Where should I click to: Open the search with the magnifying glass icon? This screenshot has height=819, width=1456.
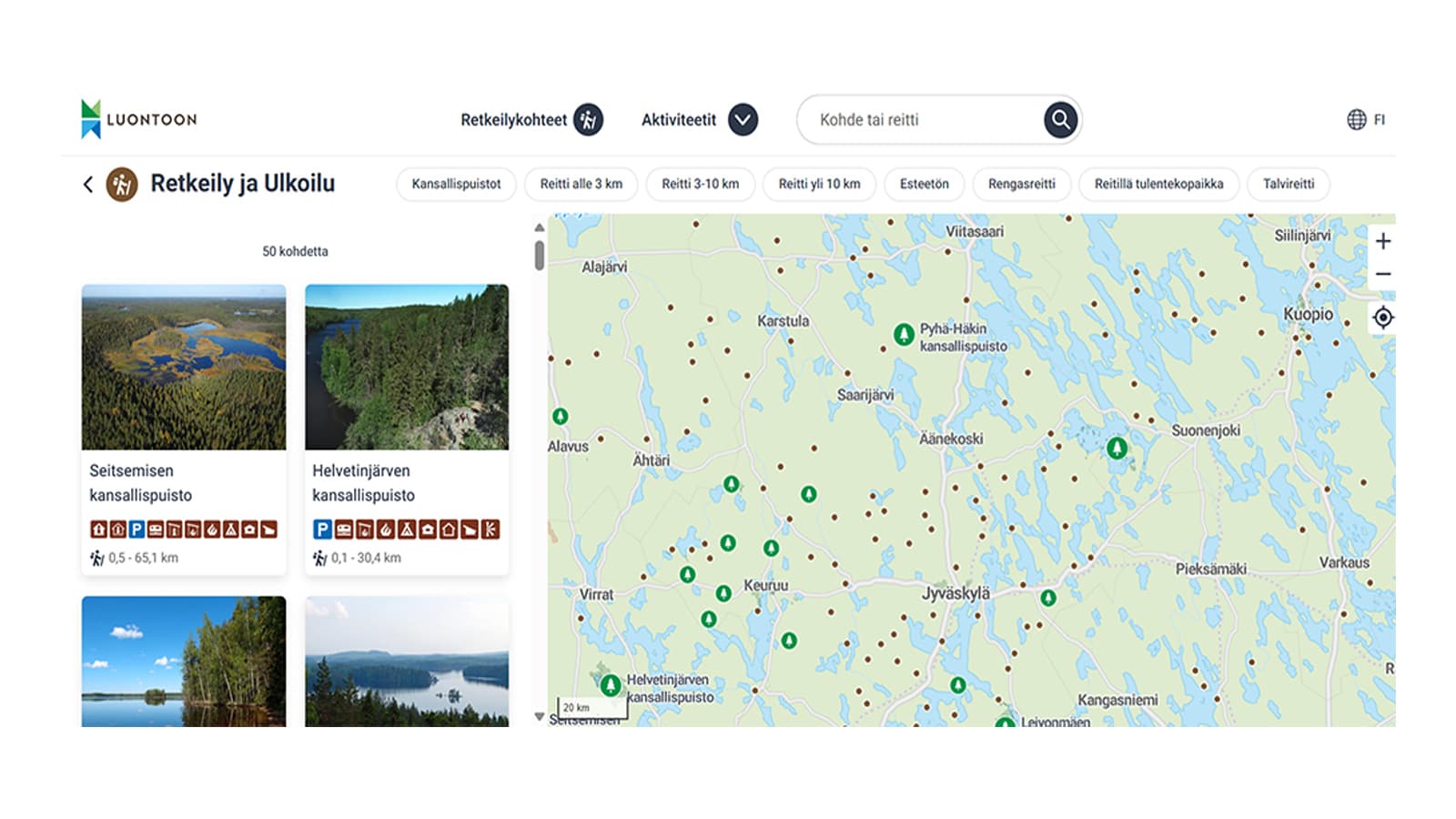click(x=1059, y=119)
